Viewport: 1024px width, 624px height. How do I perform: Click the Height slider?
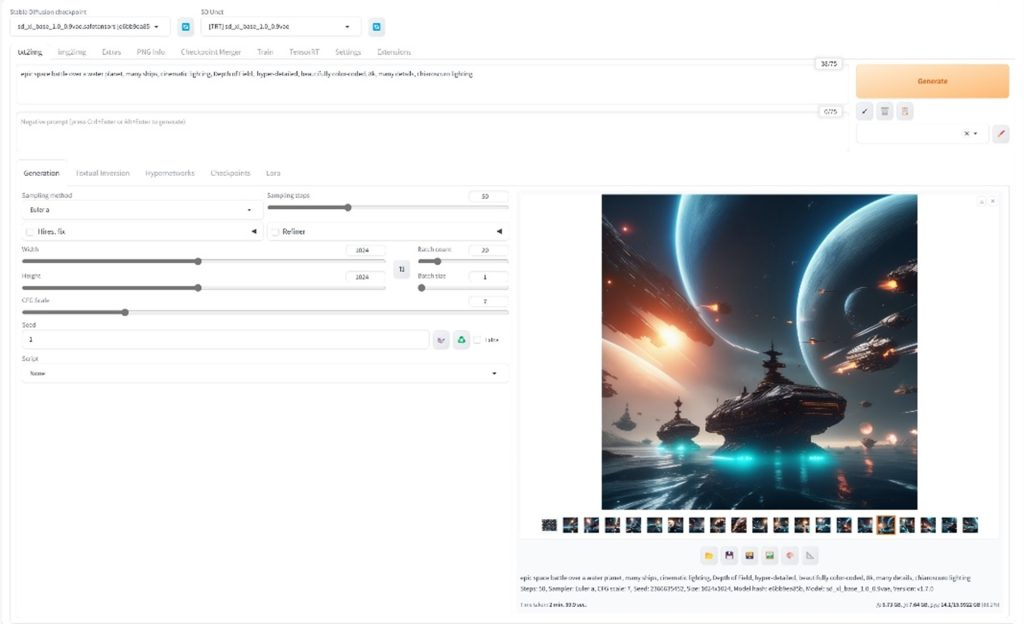click(x=203, y=288)
